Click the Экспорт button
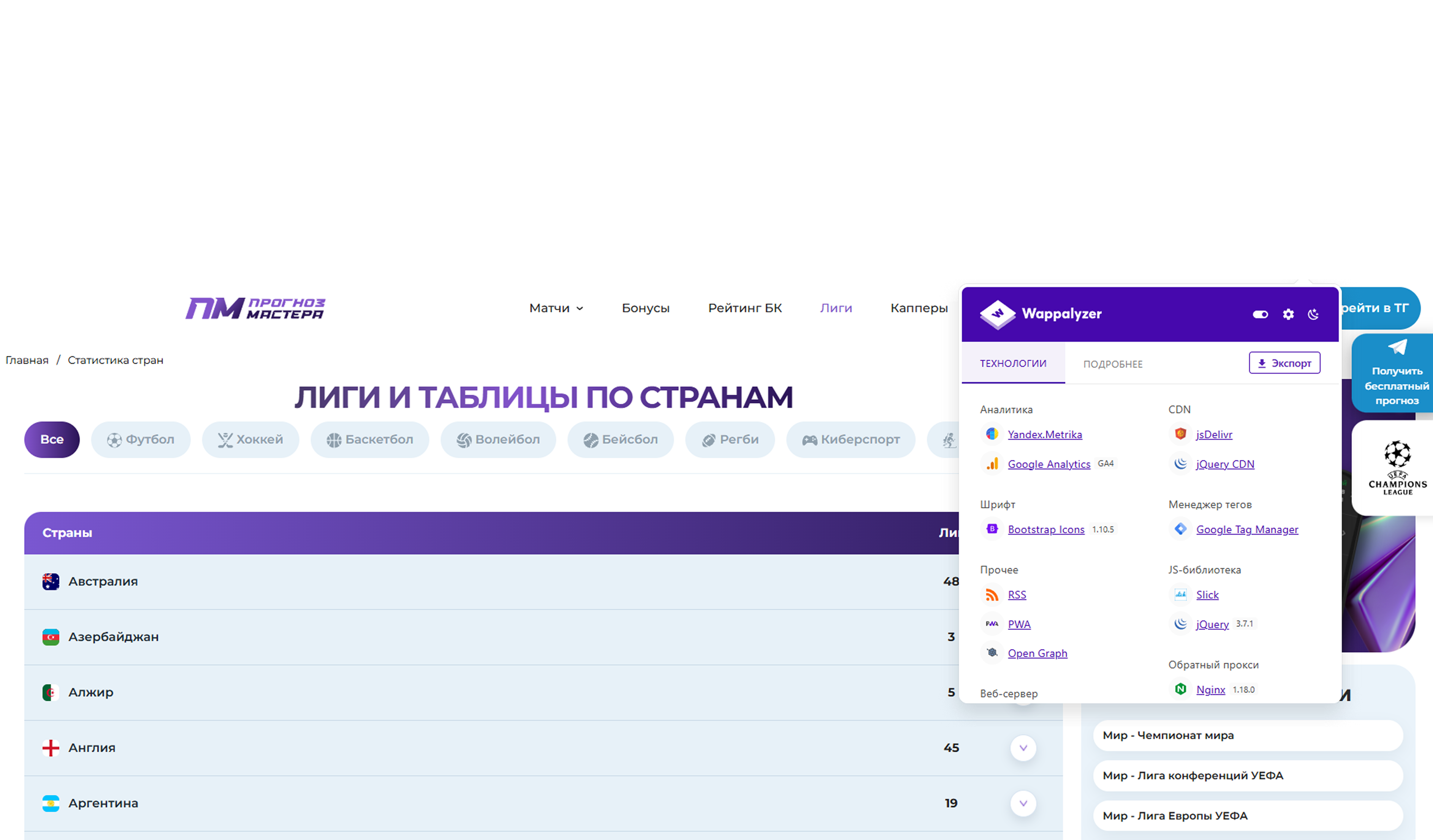The image size is (1433, 840). 1284,363
